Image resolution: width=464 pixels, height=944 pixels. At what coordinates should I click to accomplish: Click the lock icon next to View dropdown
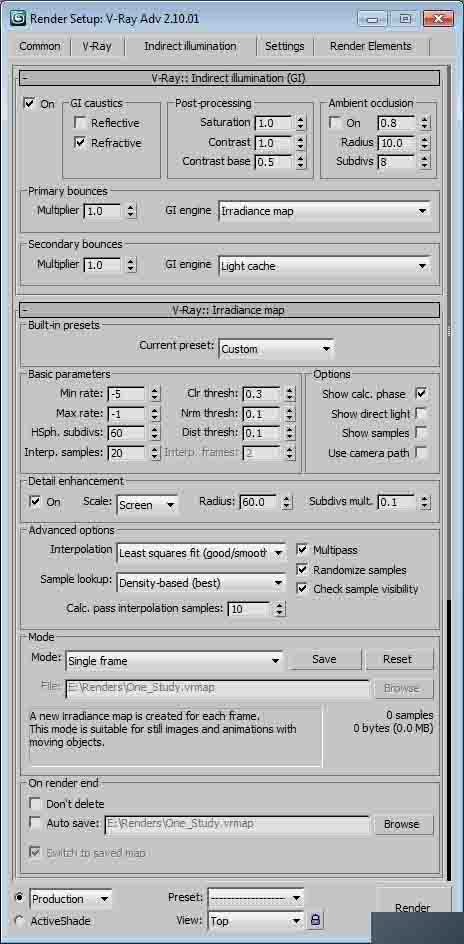pyautogui.click(x=315, y=920)
